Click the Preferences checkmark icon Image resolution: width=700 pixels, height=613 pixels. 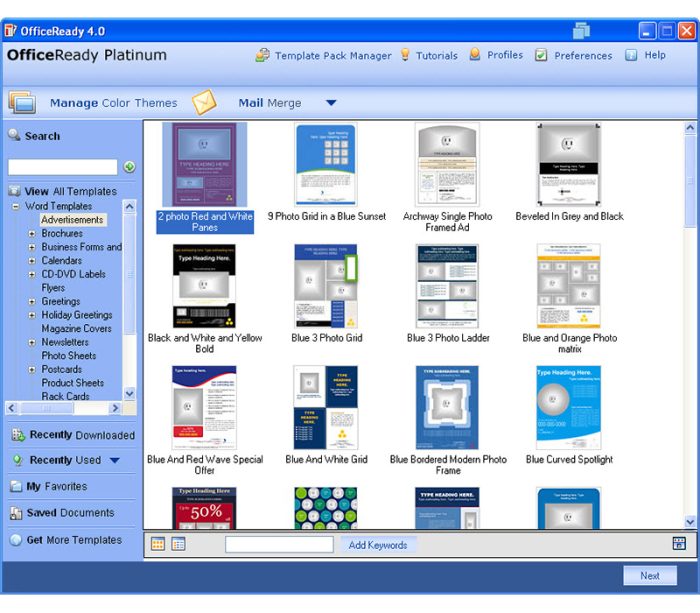[x=541, y=55]
